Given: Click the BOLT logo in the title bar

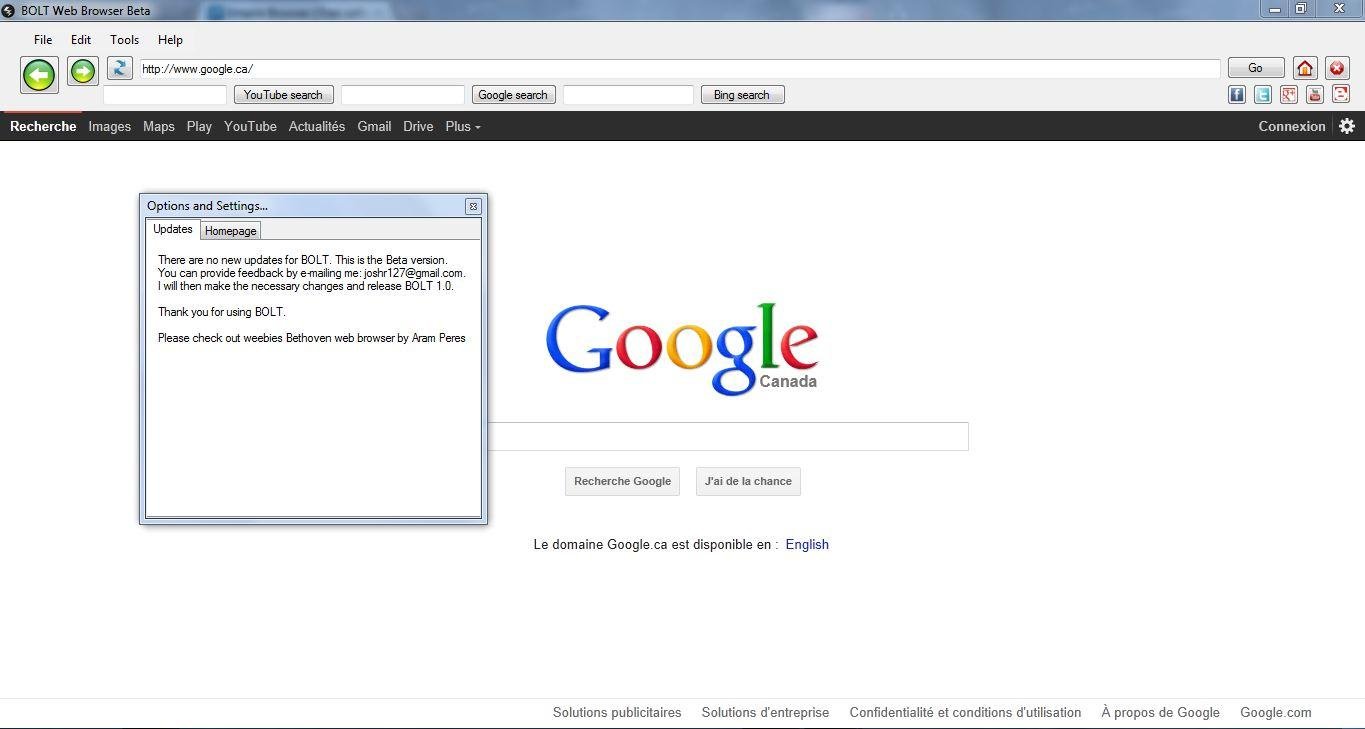Looking at the screenshot, I should 8,10.
